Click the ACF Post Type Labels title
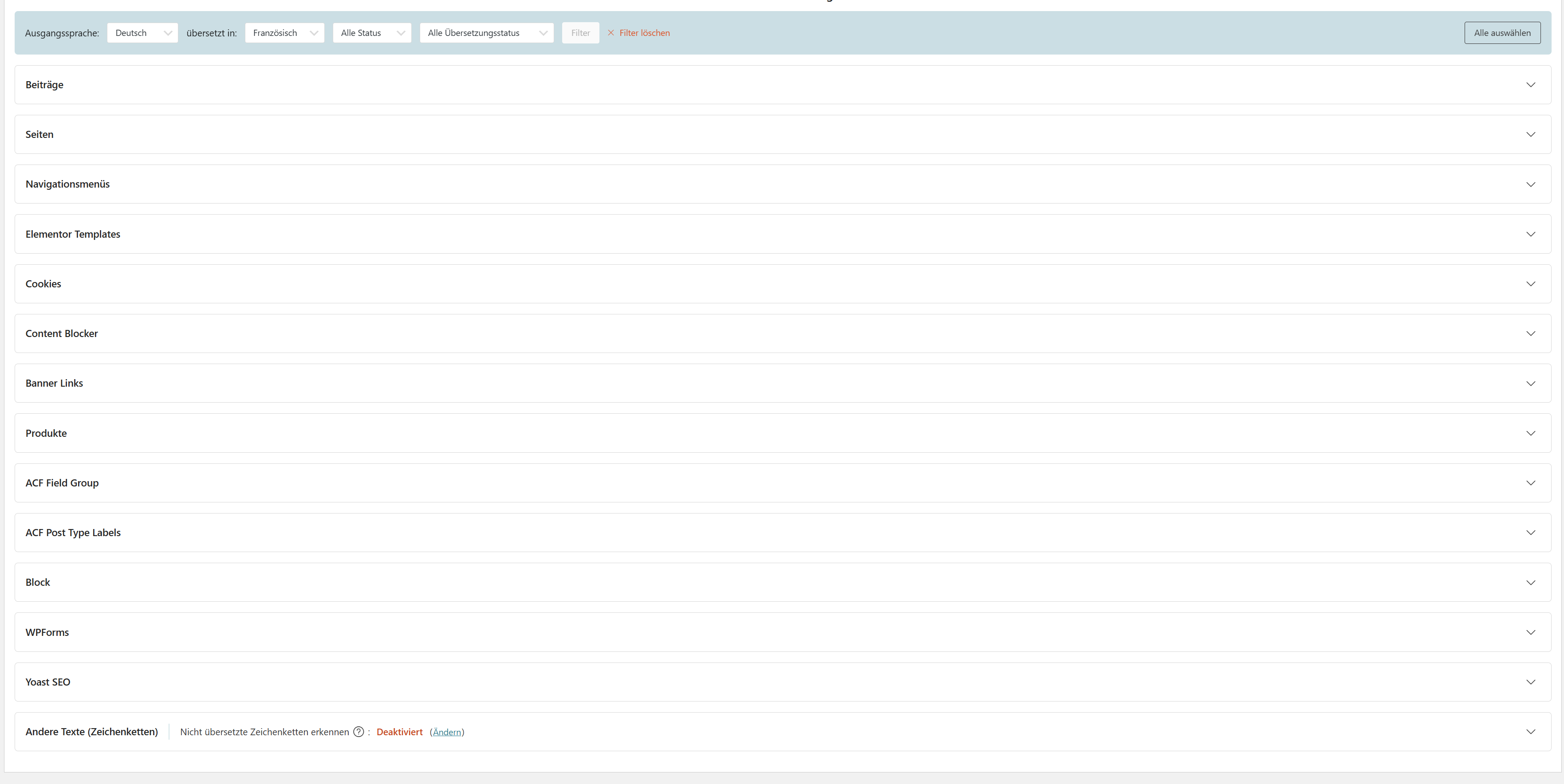The height and width of the screenshot is (784, 1564). [x=73, y=533]
